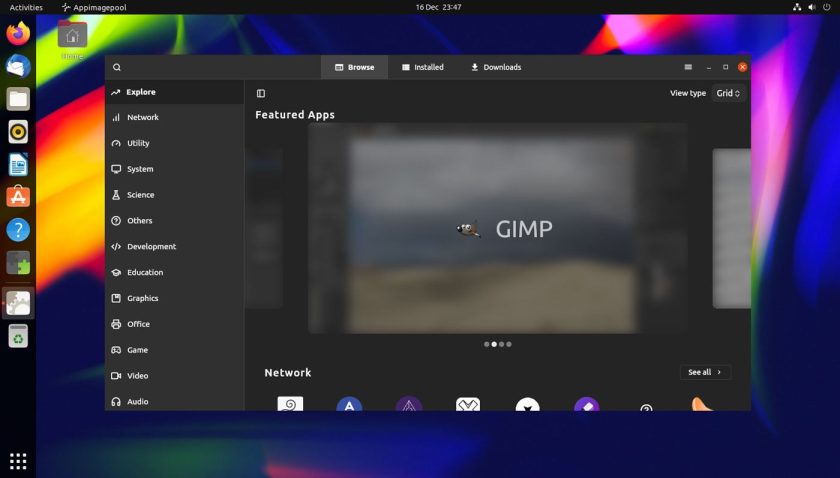Open the Home folder desktop icon
The height and width of the screenshot is (478, 840).
[x=72, y=40]
